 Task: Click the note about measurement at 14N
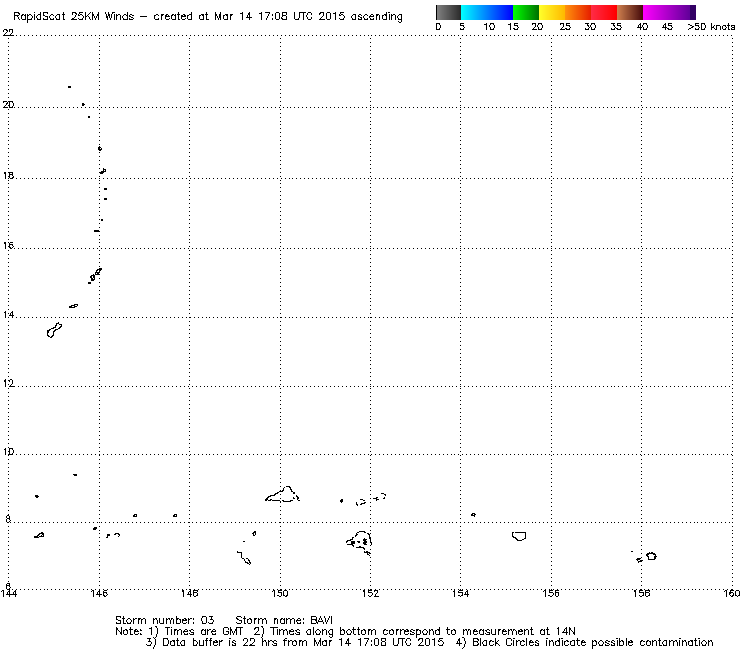[414, 632]
